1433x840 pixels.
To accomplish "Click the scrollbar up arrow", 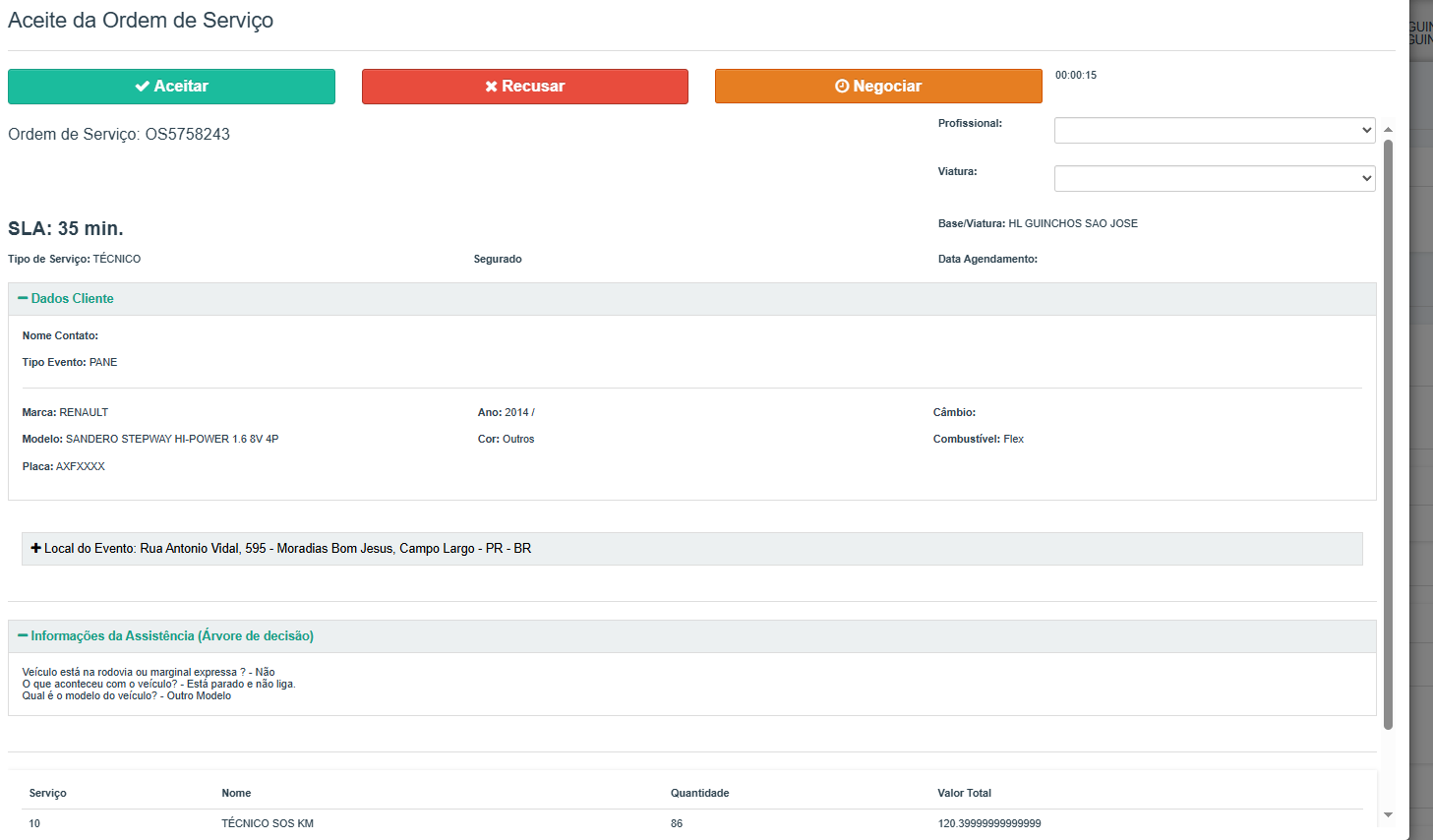I will [x=1388, y=129].
